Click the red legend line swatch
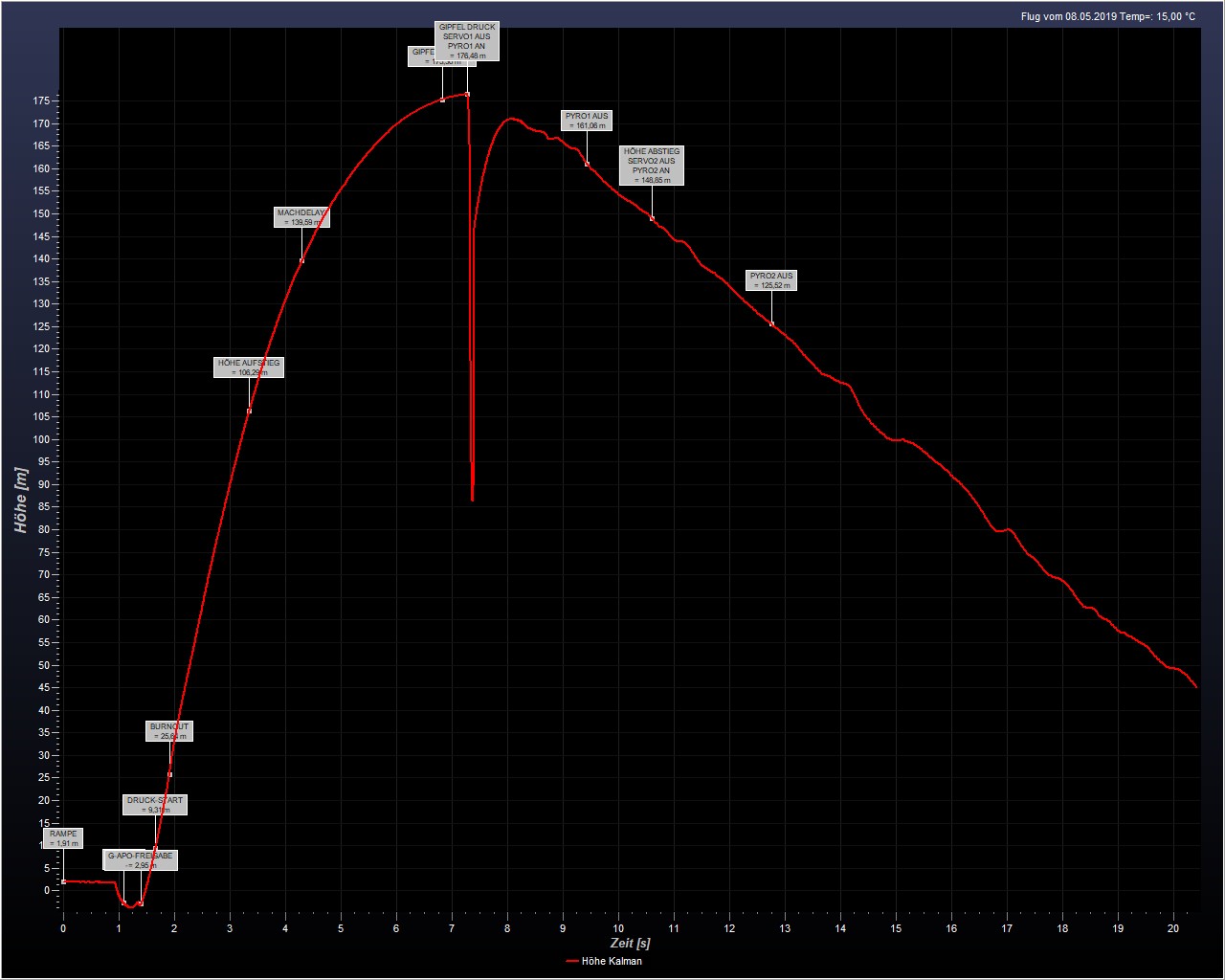Image resolution: width=1225 pixels, height=980 pixels. tap(572, 961)
